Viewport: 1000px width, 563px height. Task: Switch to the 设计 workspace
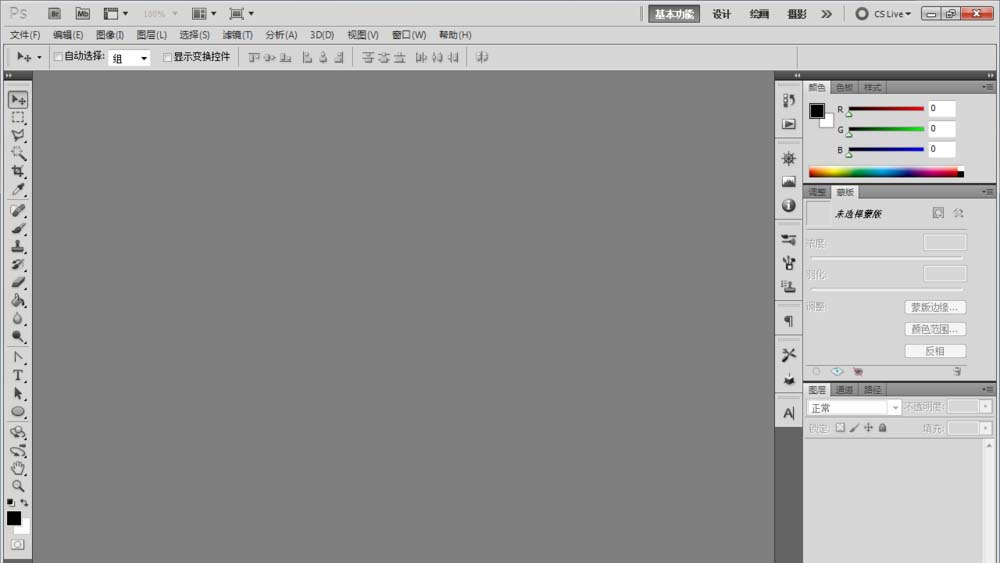click(x=721, y=14)
